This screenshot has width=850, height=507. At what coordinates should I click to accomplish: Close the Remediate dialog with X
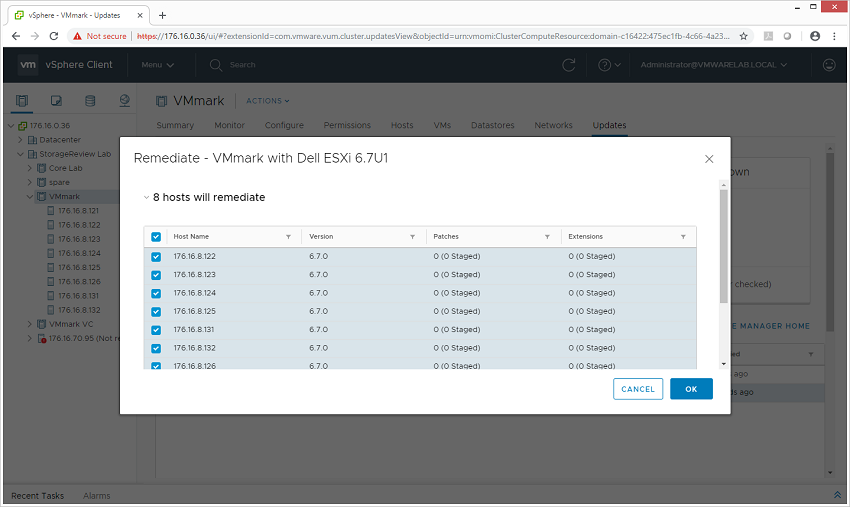click(709, 159)
